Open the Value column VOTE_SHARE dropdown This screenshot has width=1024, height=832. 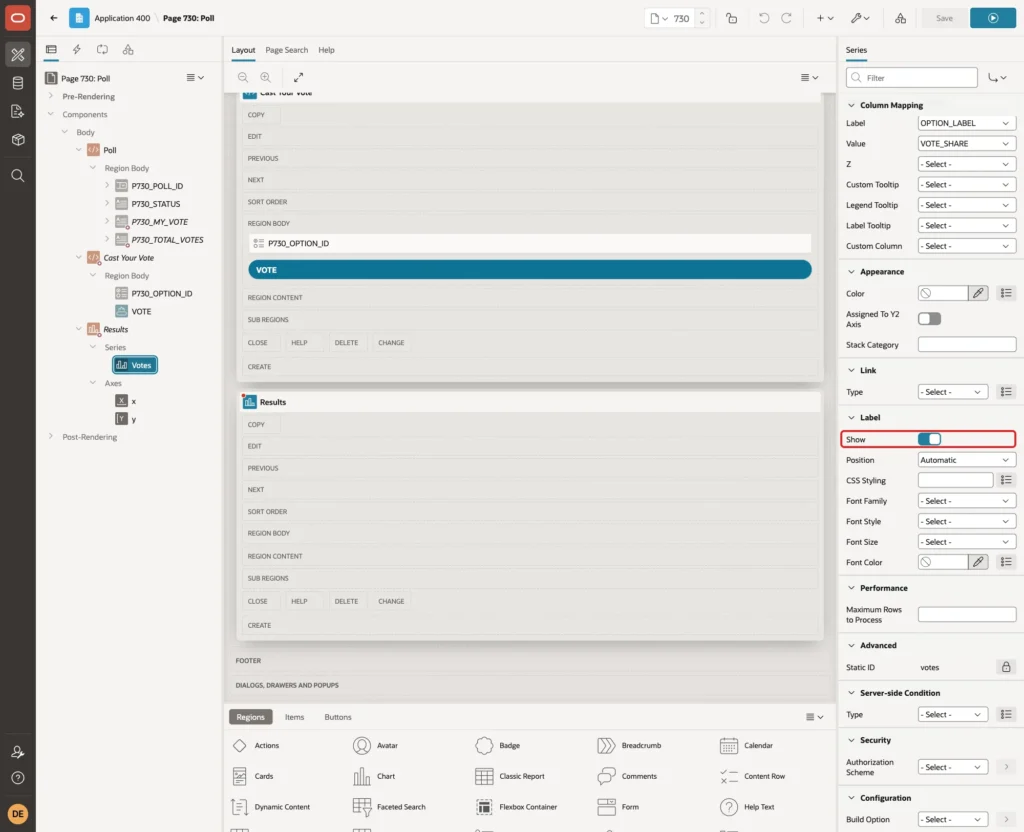(x=967, y=144)
